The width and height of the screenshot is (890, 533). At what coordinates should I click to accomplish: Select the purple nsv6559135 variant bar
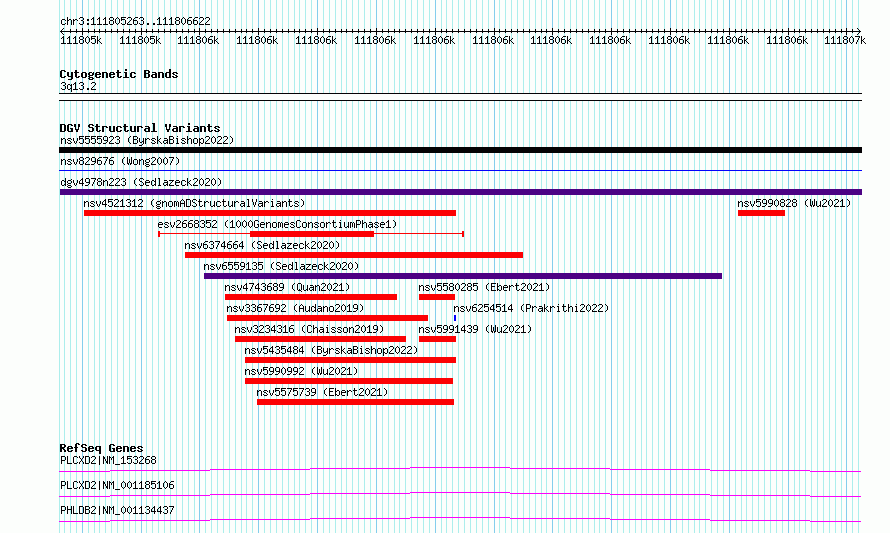coord(463,276)
